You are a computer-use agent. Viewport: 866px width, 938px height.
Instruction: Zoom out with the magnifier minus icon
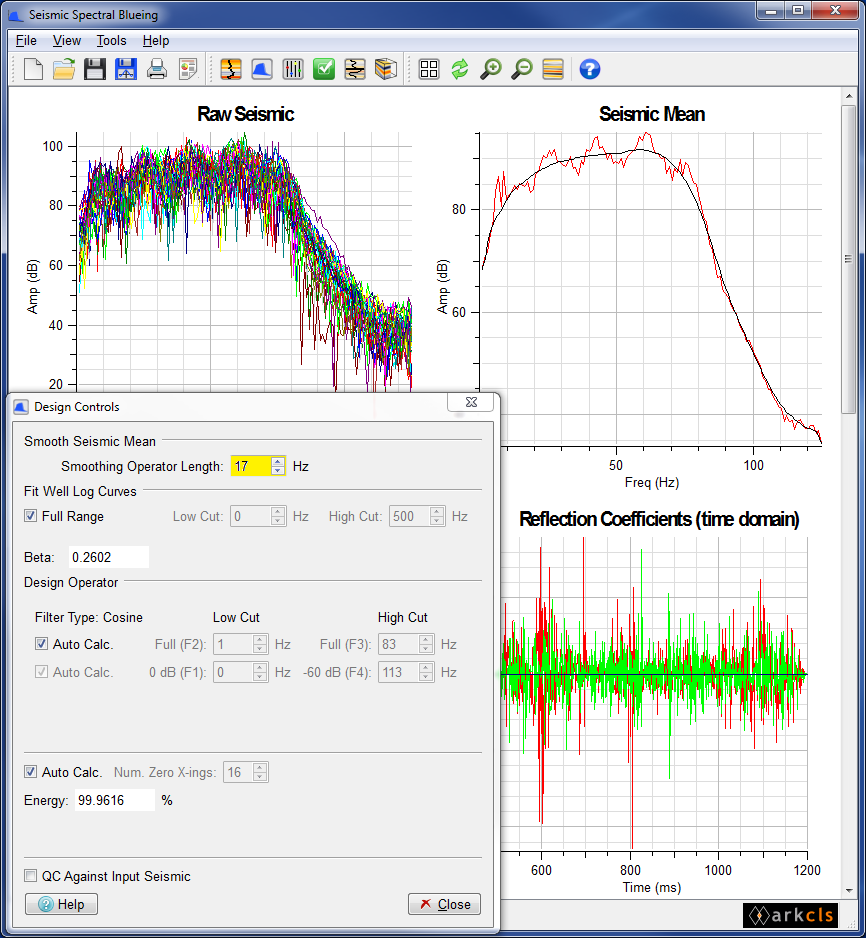522,69
